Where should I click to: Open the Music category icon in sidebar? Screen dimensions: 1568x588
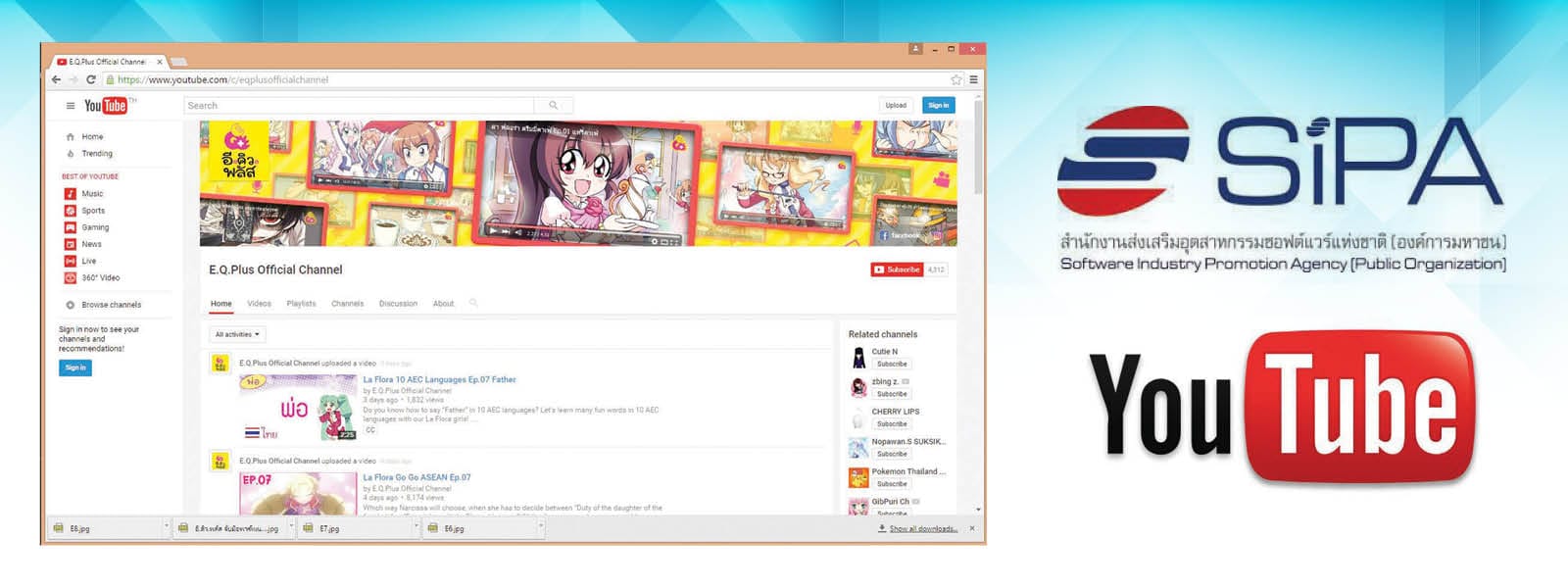tap(71, 194)
